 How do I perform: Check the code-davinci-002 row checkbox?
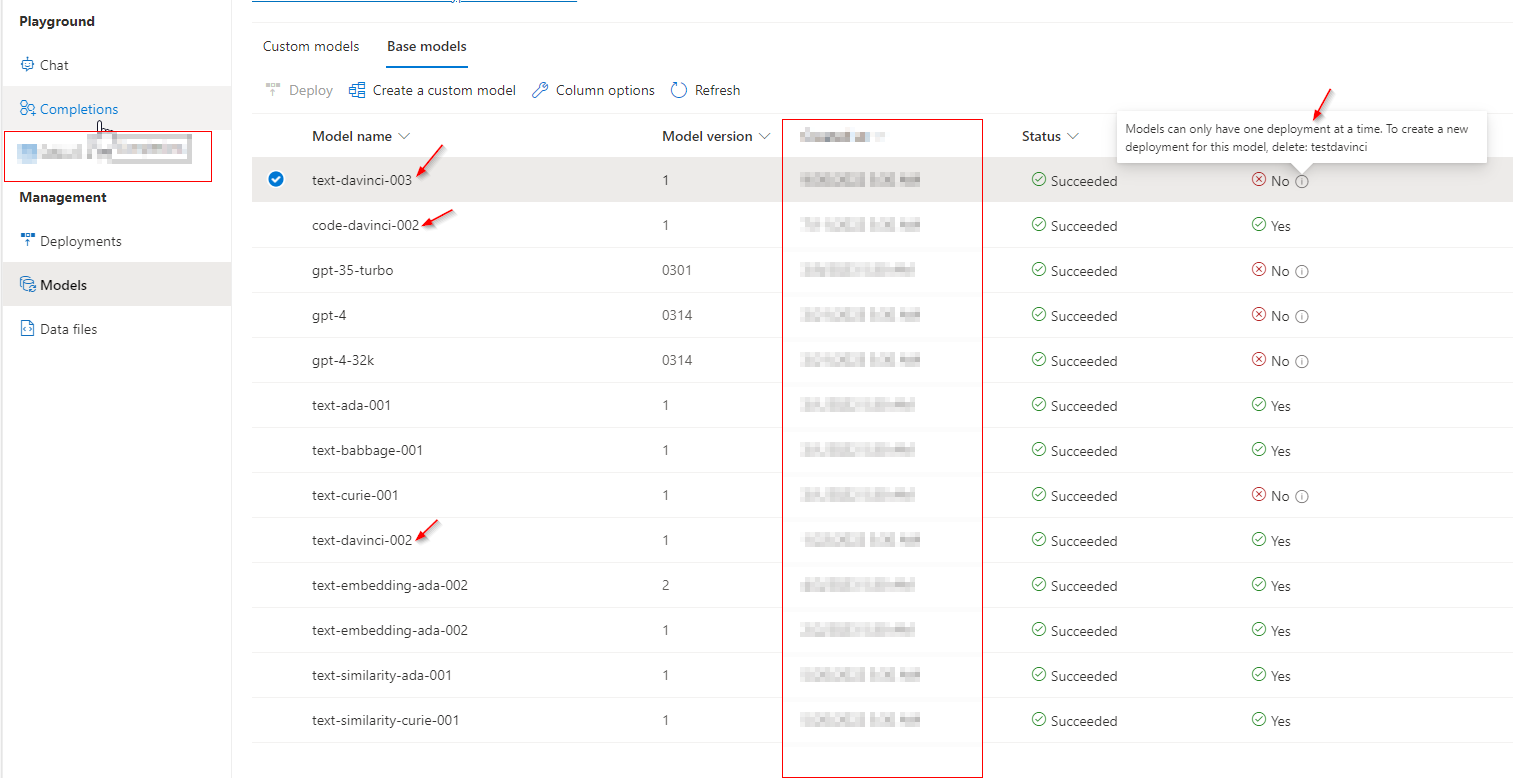point(275,224)
